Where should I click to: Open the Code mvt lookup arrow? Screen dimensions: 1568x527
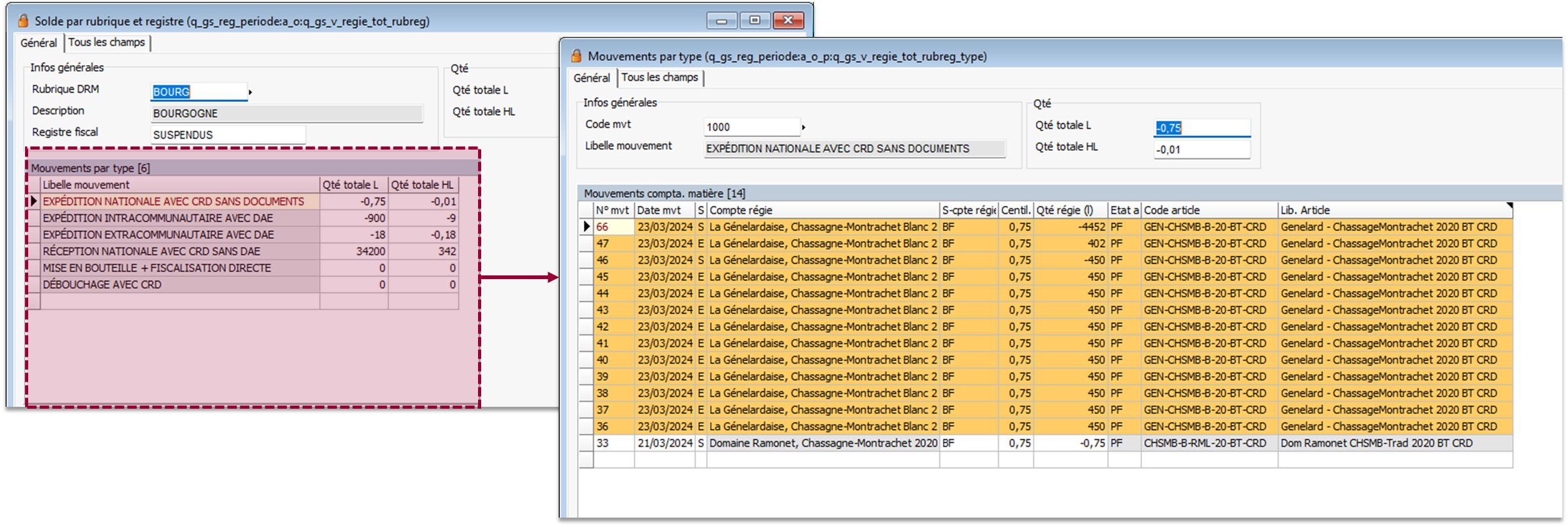803,128
